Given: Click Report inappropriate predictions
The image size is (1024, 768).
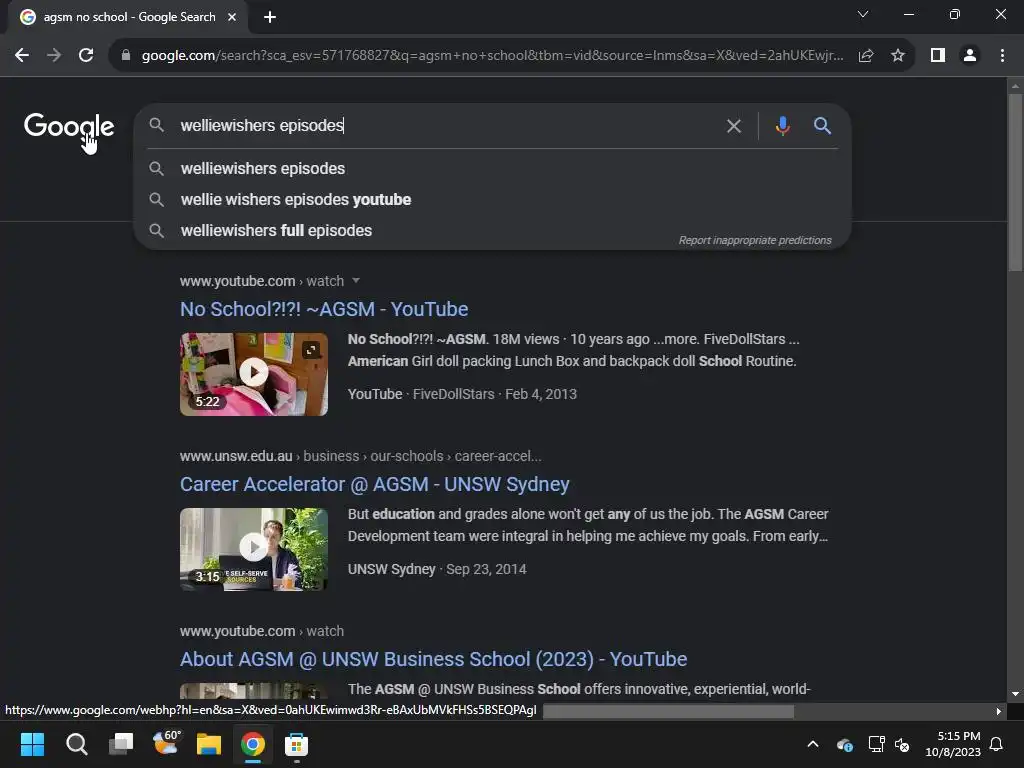Looking at the screenshot, I should (755, 240).
